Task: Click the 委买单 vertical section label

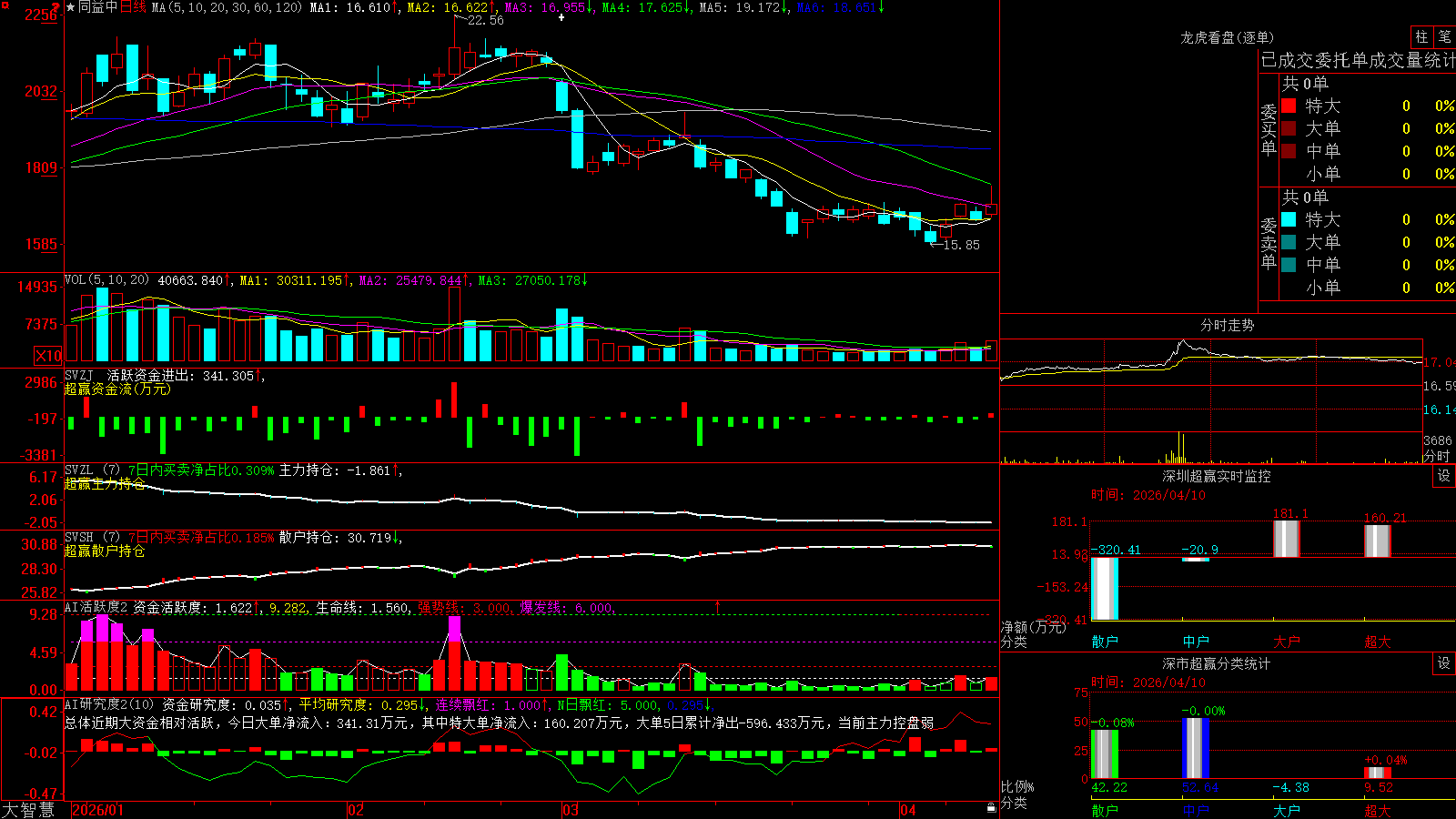Action: coord(1269,130)
